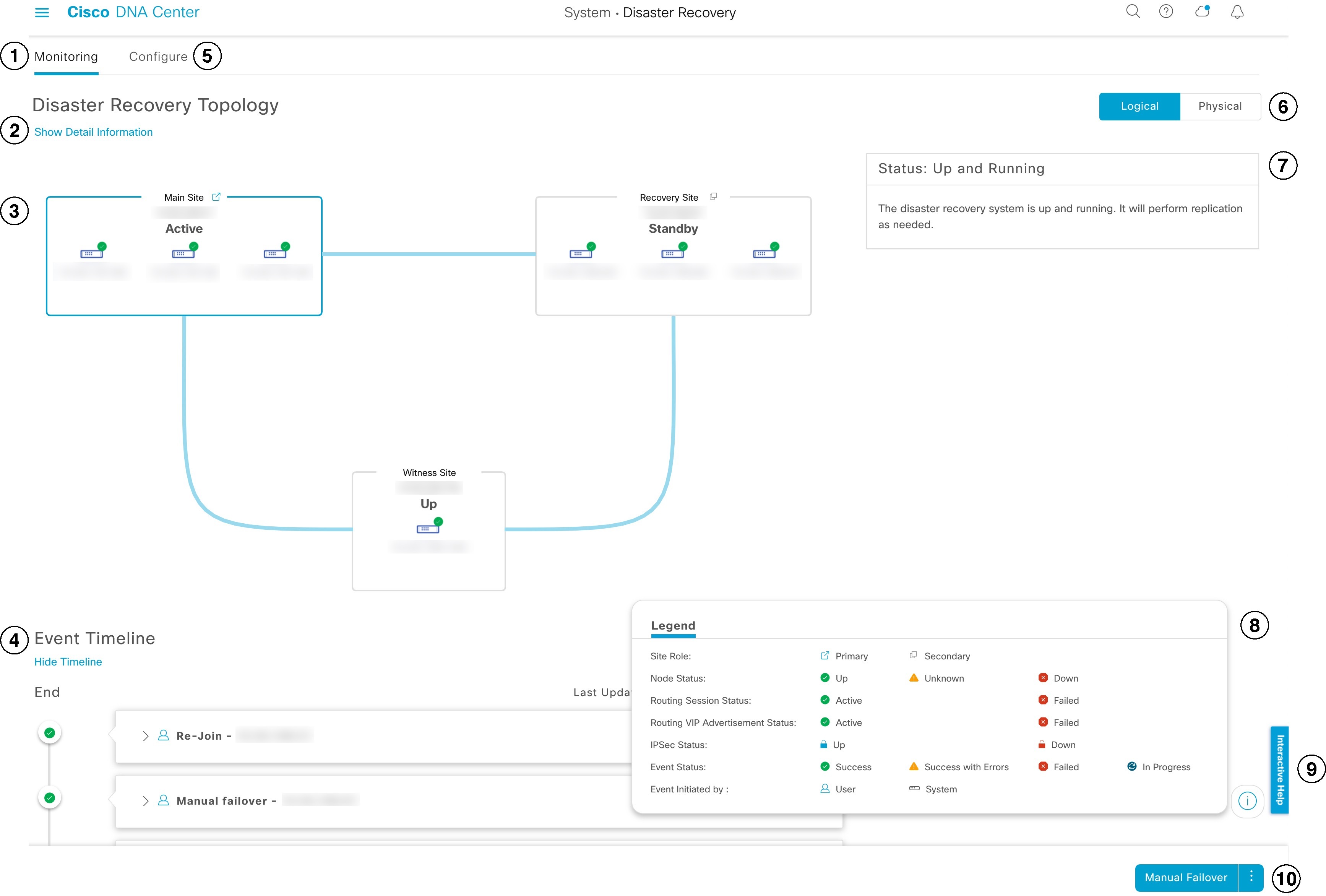Viewport: 1326px width, 896px height.
Task: Open the hamburger navigation menu
Action: pyautogui.click(x=41, y=12)
